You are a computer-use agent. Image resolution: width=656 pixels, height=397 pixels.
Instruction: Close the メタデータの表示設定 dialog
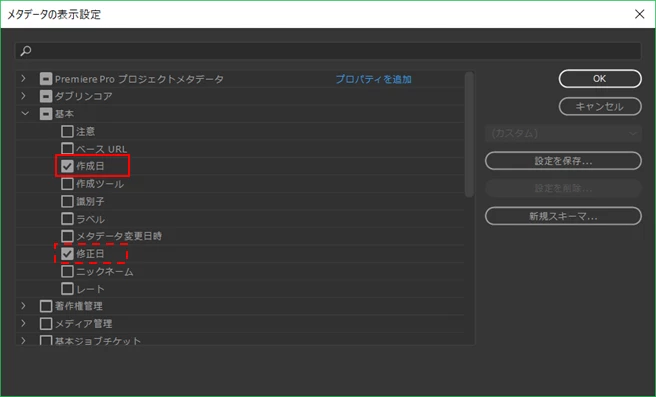639,14
